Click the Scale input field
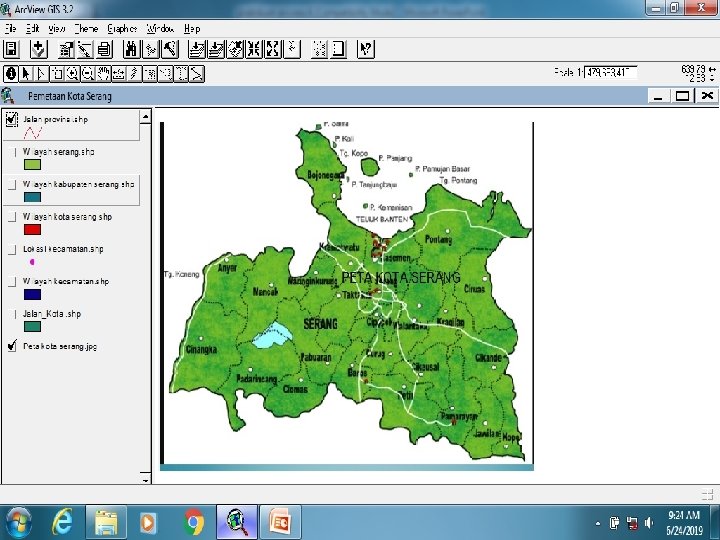This screenshot has height=540, width=720. pyautogui.click(x=610, y=73)
